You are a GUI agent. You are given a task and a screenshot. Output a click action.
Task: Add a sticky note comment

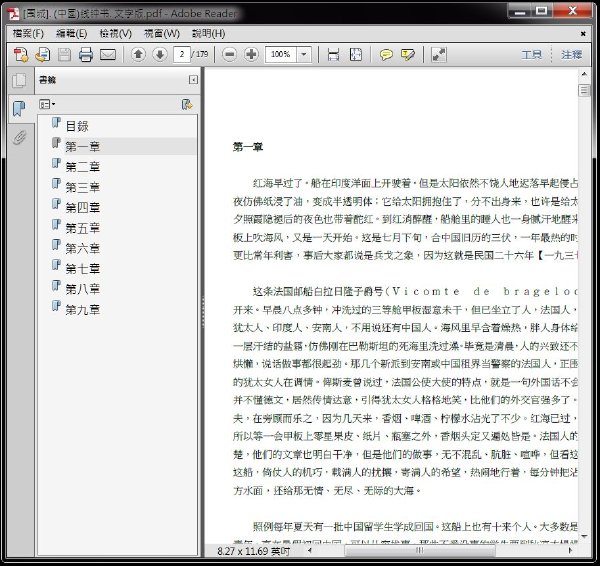386,54
